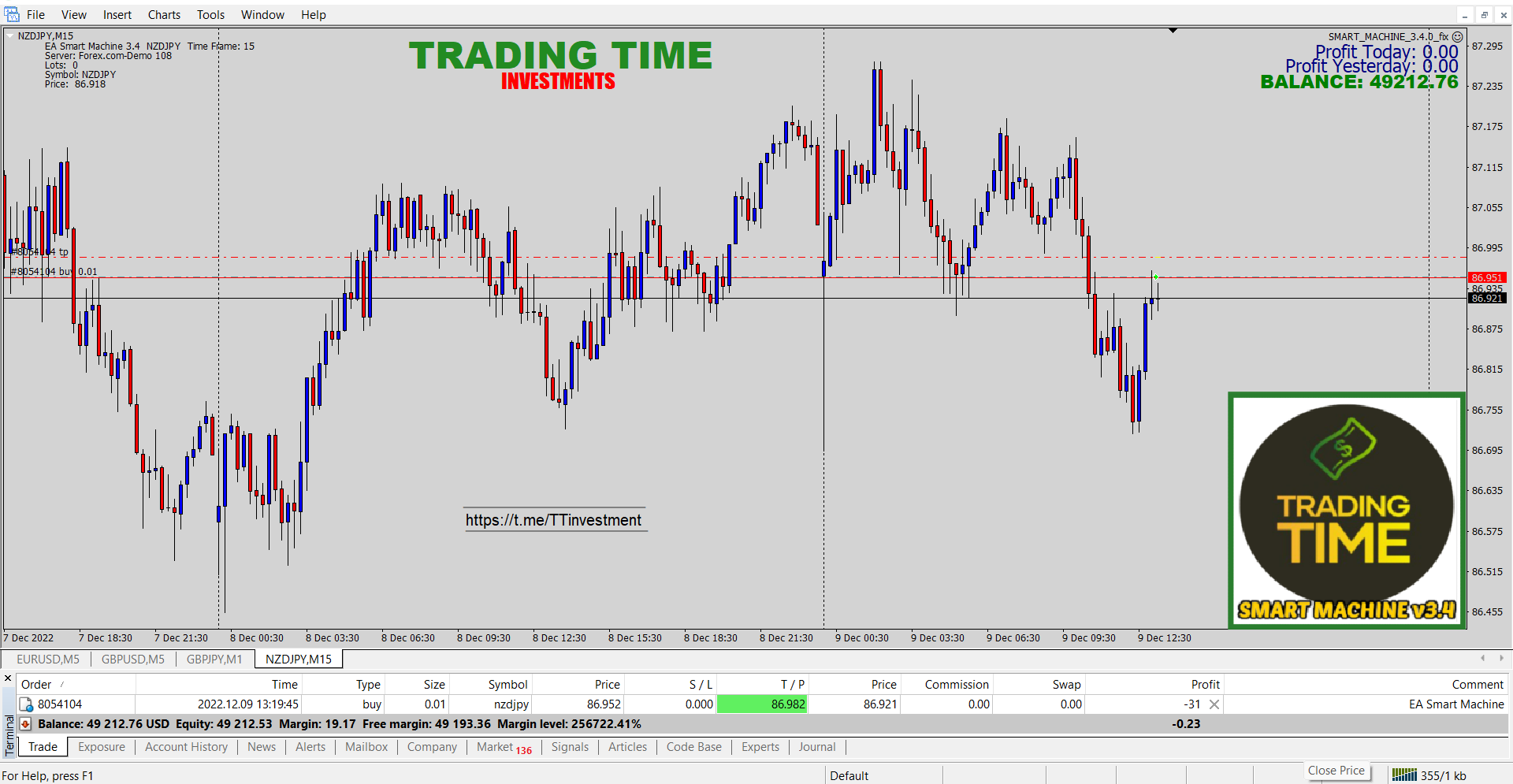The width and height of the screenshot is (1513, 784).
Task: Click the nzdjpy symbol cell
Action: point(511,704)
